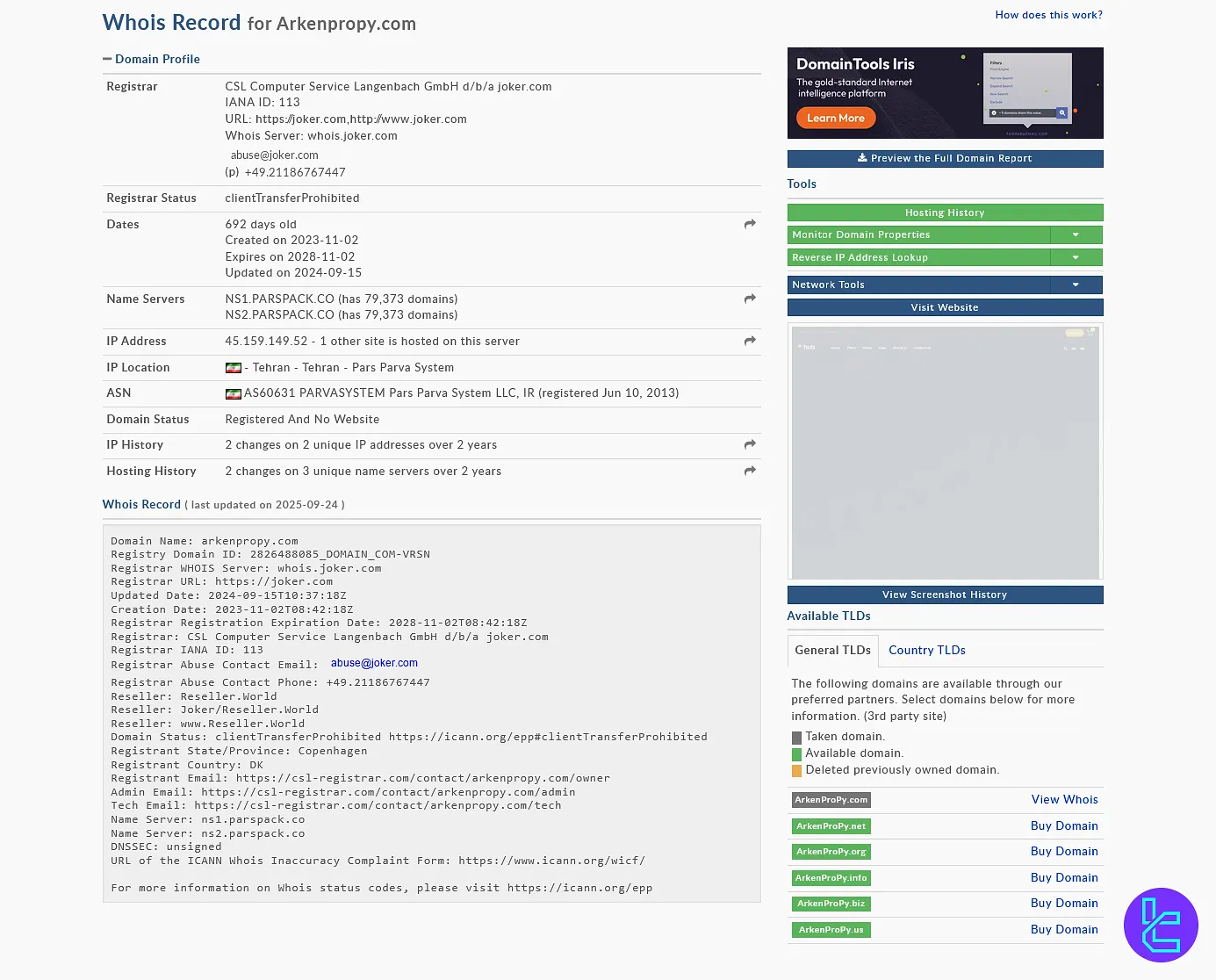1216x980 pixels.
Task: Click the purple floating logo icon
Action: click(1161, 925)
